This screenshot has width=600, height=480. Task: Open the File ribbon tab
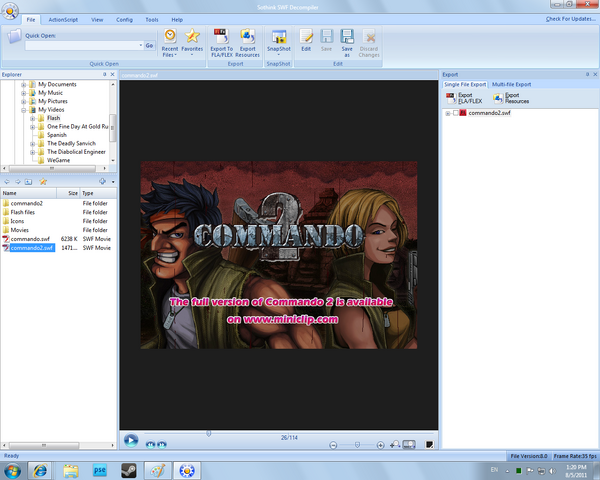[31, 20]
